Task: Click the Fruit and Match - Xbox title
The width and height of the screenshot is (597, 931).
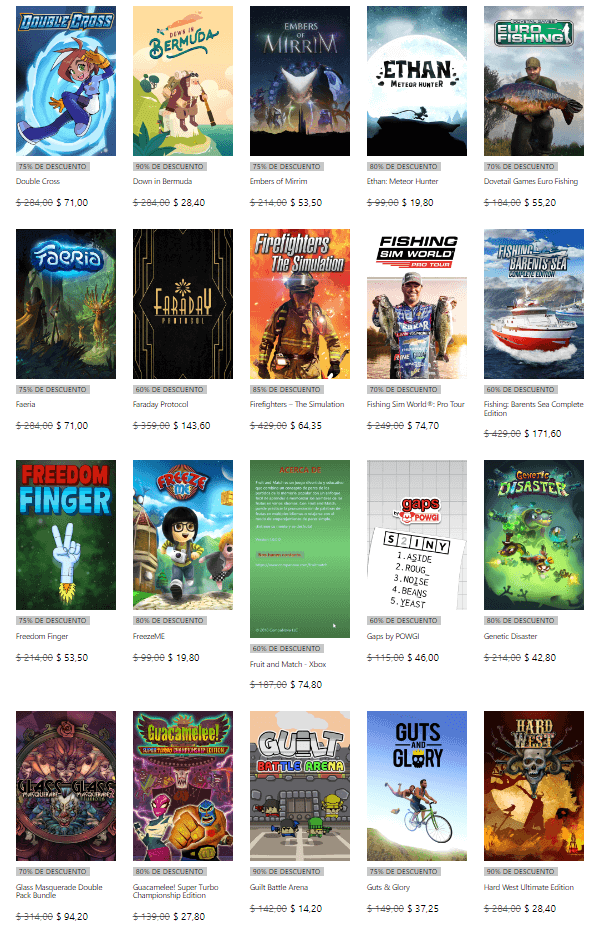Action: pos(288,664)
